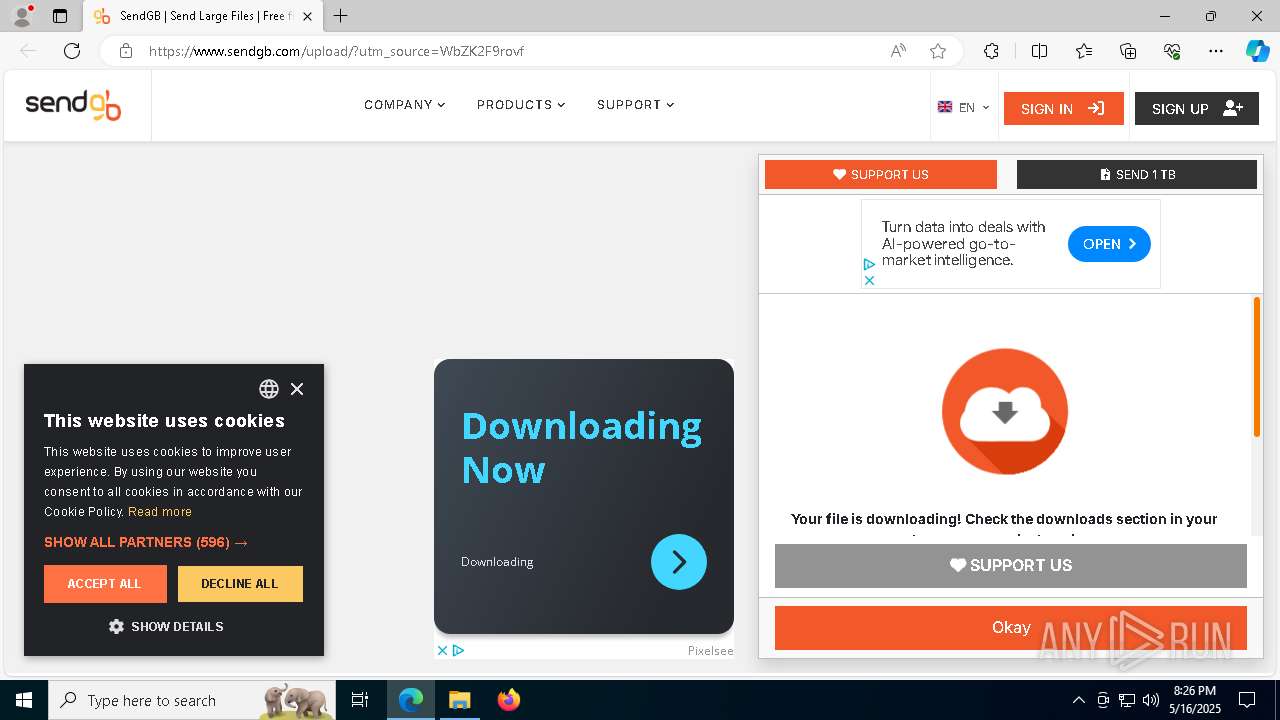Click ACCEPT ALL cookies
The height and width of the screenshot is (720, 1280).
(105, 584)
